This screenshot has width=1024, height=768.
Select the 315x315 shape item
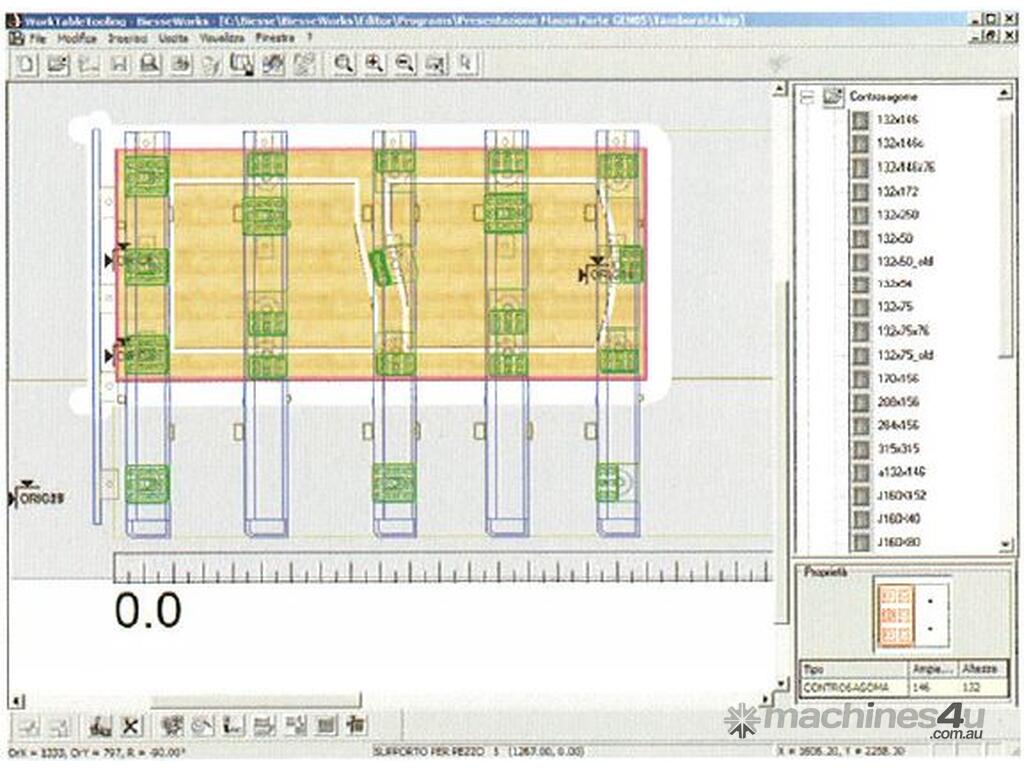(x=898, y=449)
